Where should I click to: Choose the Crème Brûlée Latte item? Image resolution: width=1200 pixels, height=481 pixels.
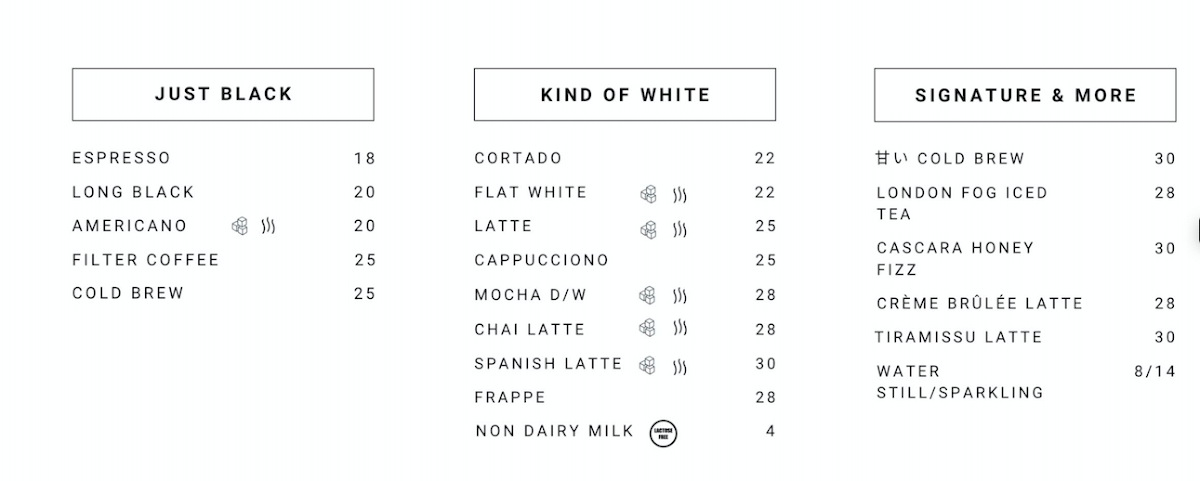(979, 304)
